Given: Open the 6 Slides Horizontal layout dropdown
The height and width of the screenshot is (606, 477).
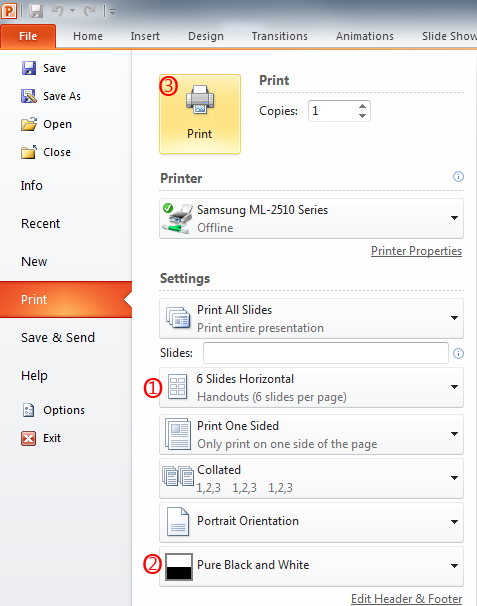Looking at the screenshot, I should pyautogui.click(x=311, y=388).
